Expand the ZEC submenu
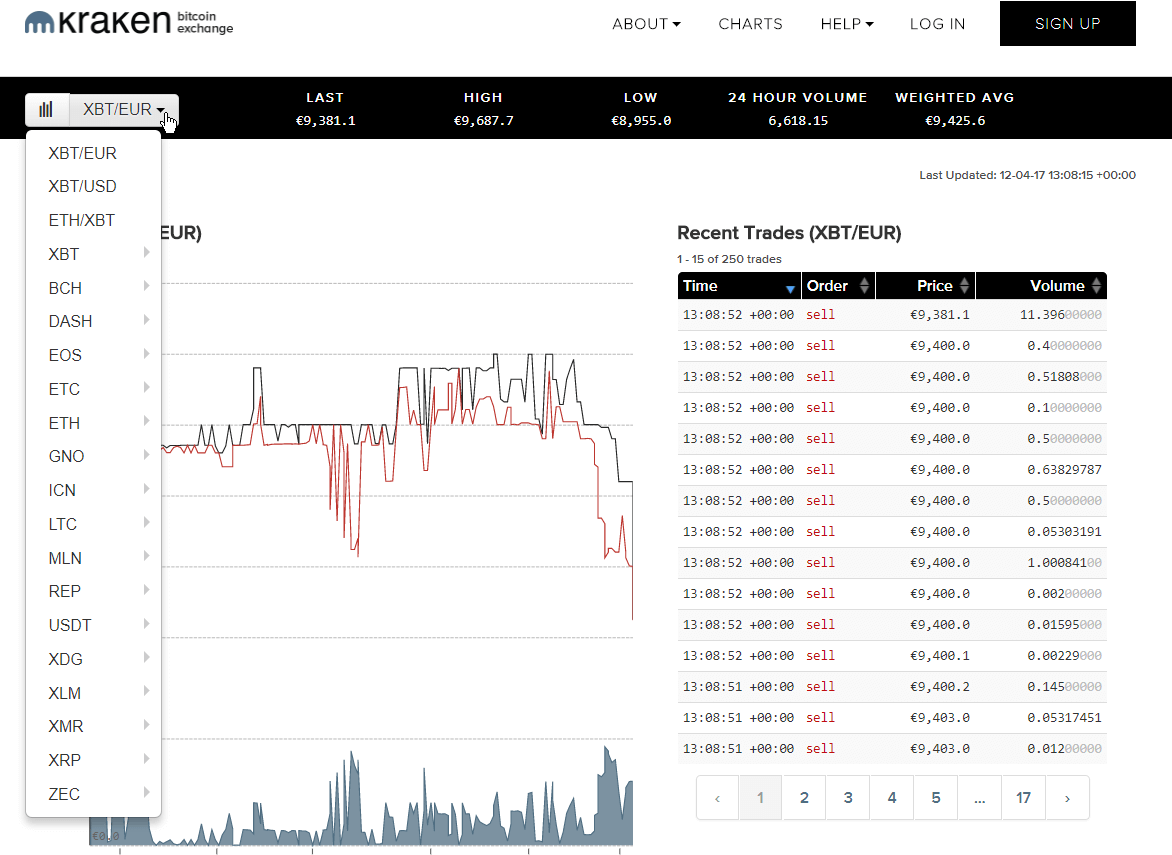The height and width of the screenshot is (855, 1172). (x=93, y=794)
